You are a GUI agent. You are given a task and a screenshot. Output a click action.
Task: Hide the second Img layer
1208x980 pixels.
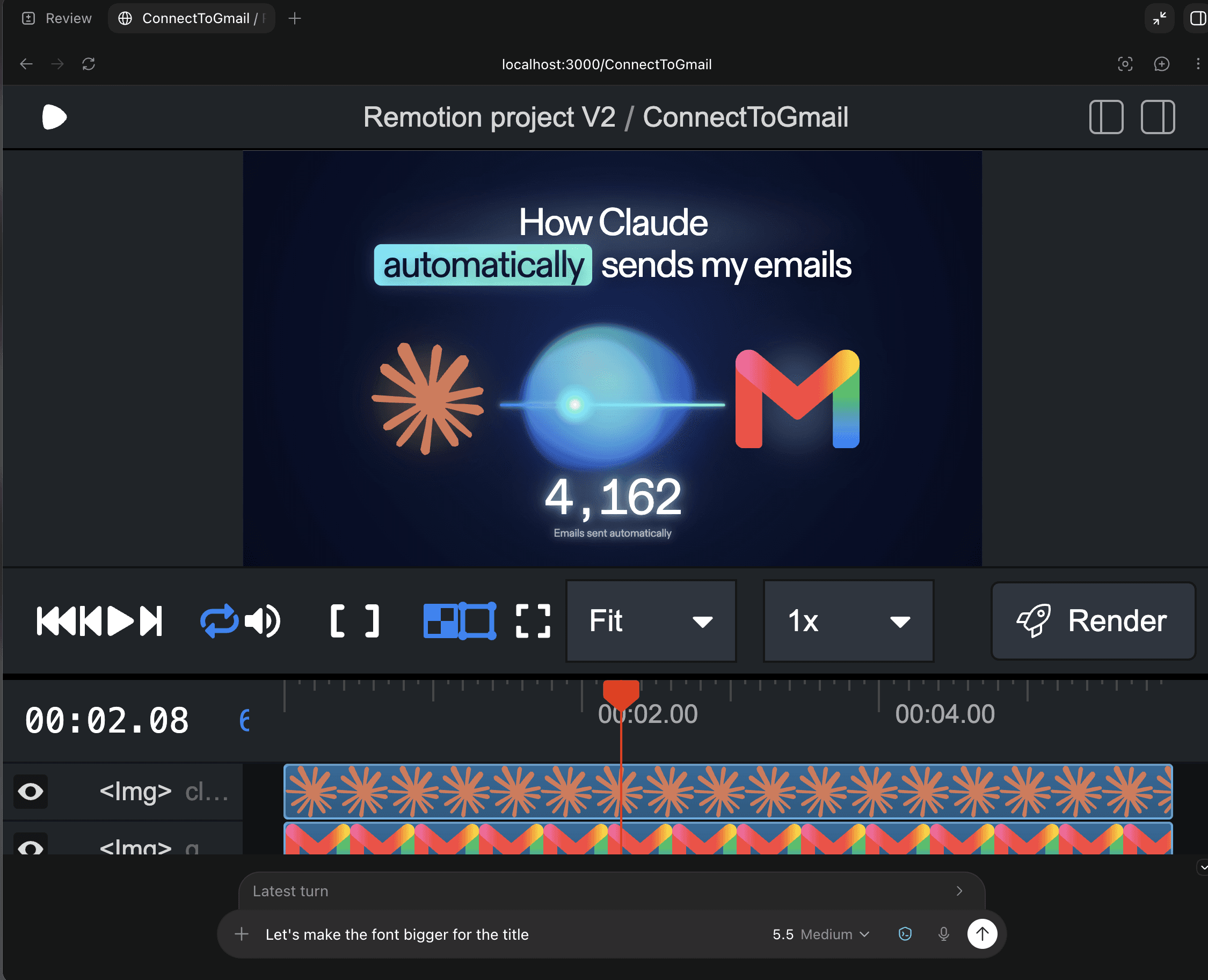point(31,845)
